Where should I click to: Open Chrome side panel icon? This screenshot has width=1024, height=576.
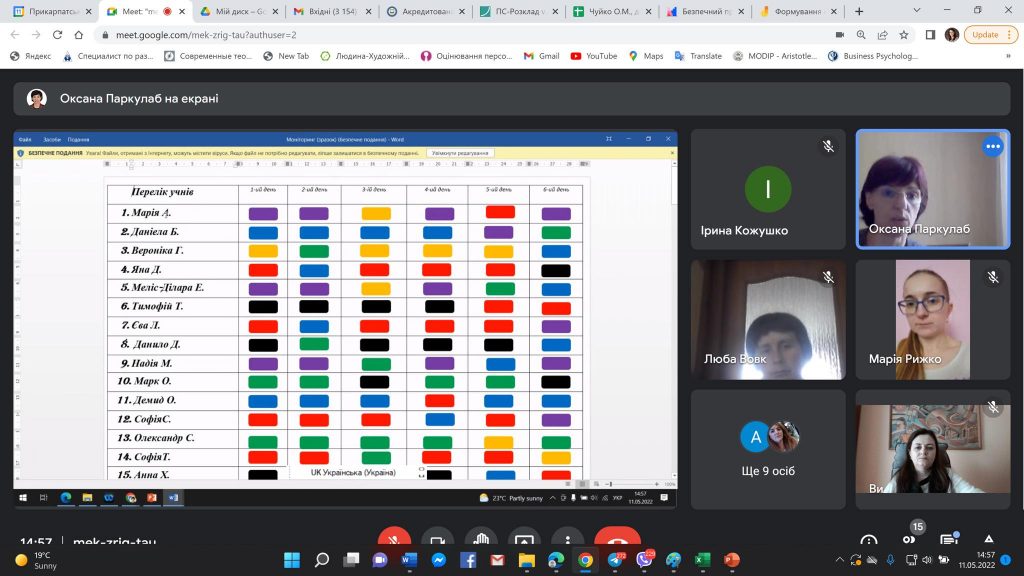click(x=930, y=34)
